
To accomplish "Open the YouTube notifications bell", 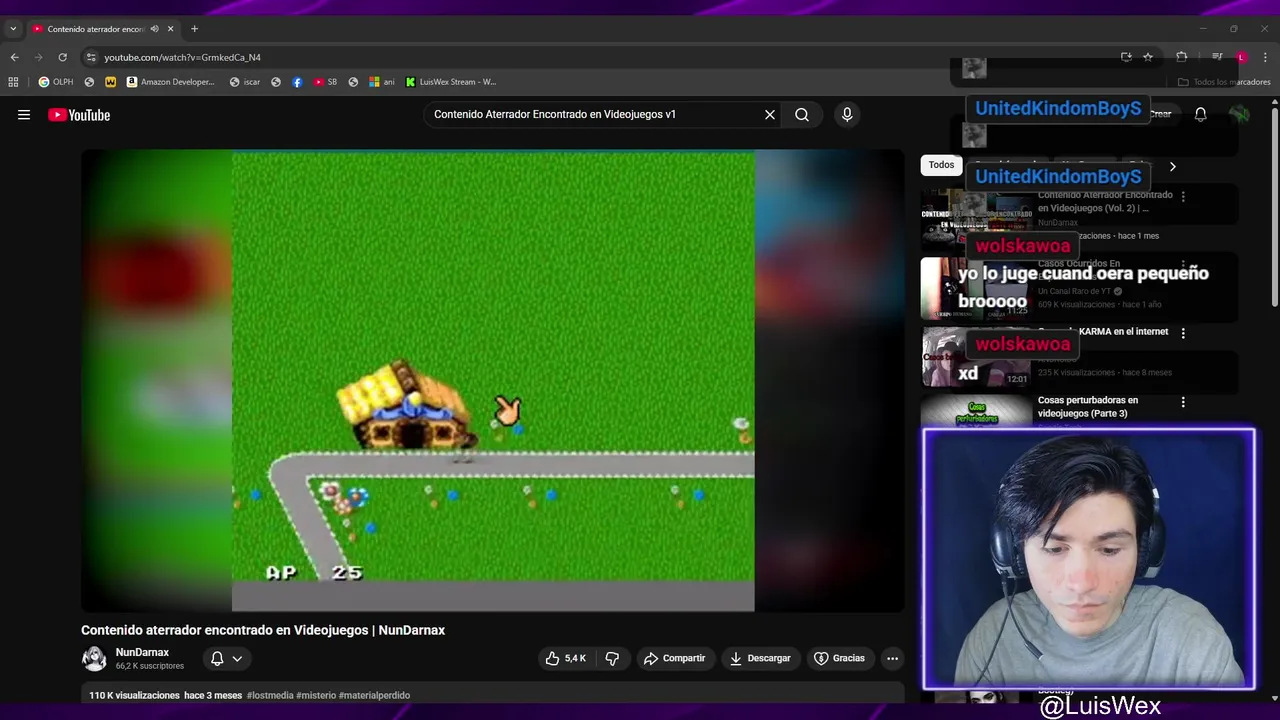I will point(1201,114).
